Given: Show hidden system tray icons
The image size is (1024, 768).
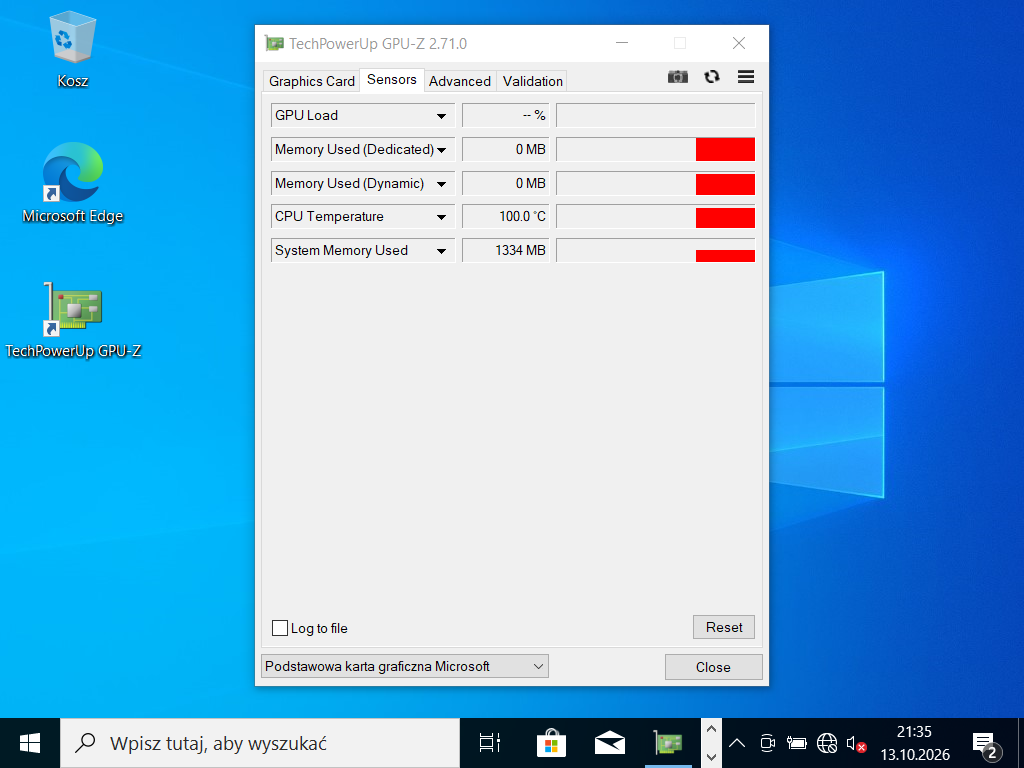Looking at the screenshot, I should [x=737, y=743].
